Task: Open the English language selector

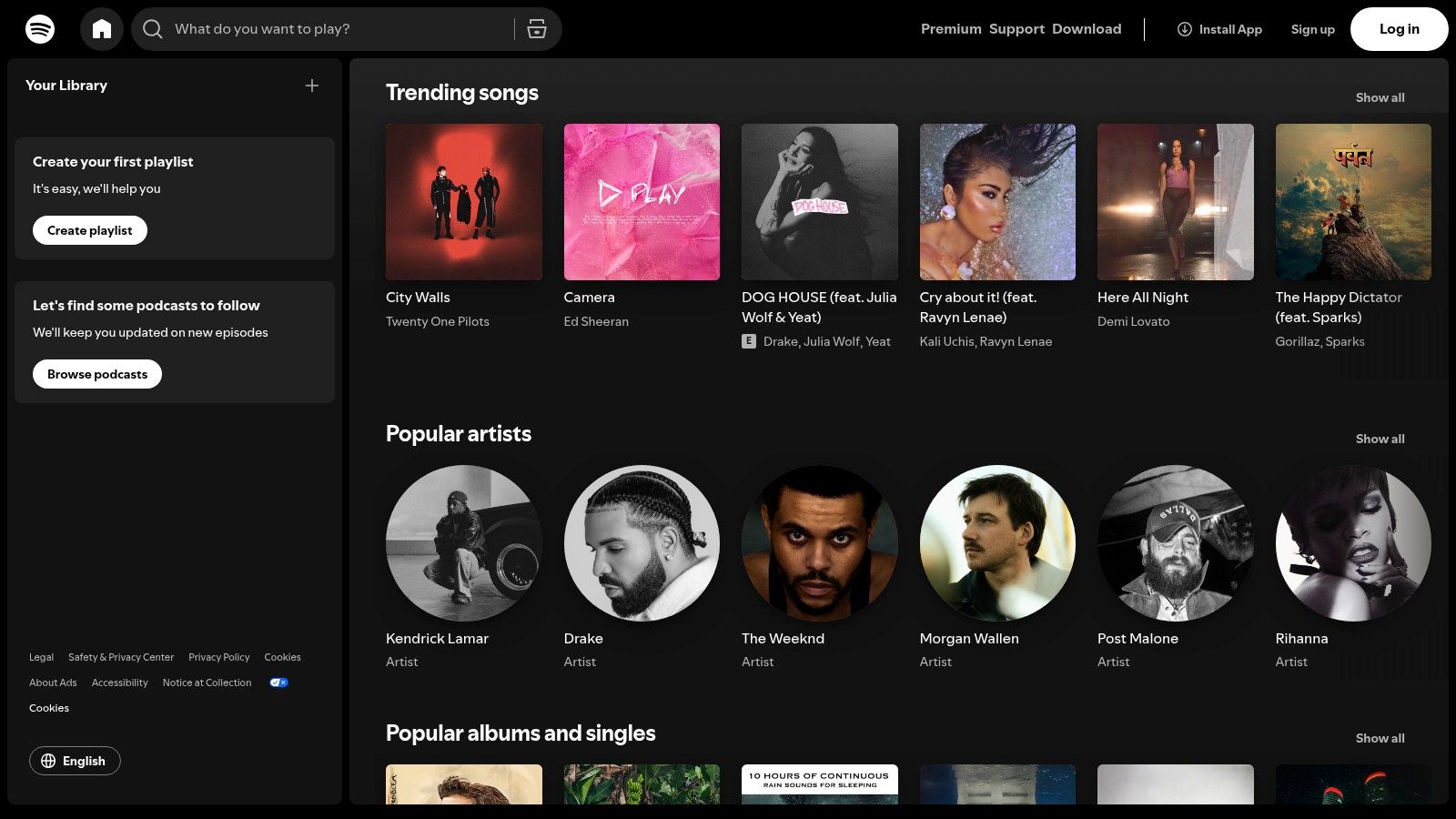Action: click(75, 761)
